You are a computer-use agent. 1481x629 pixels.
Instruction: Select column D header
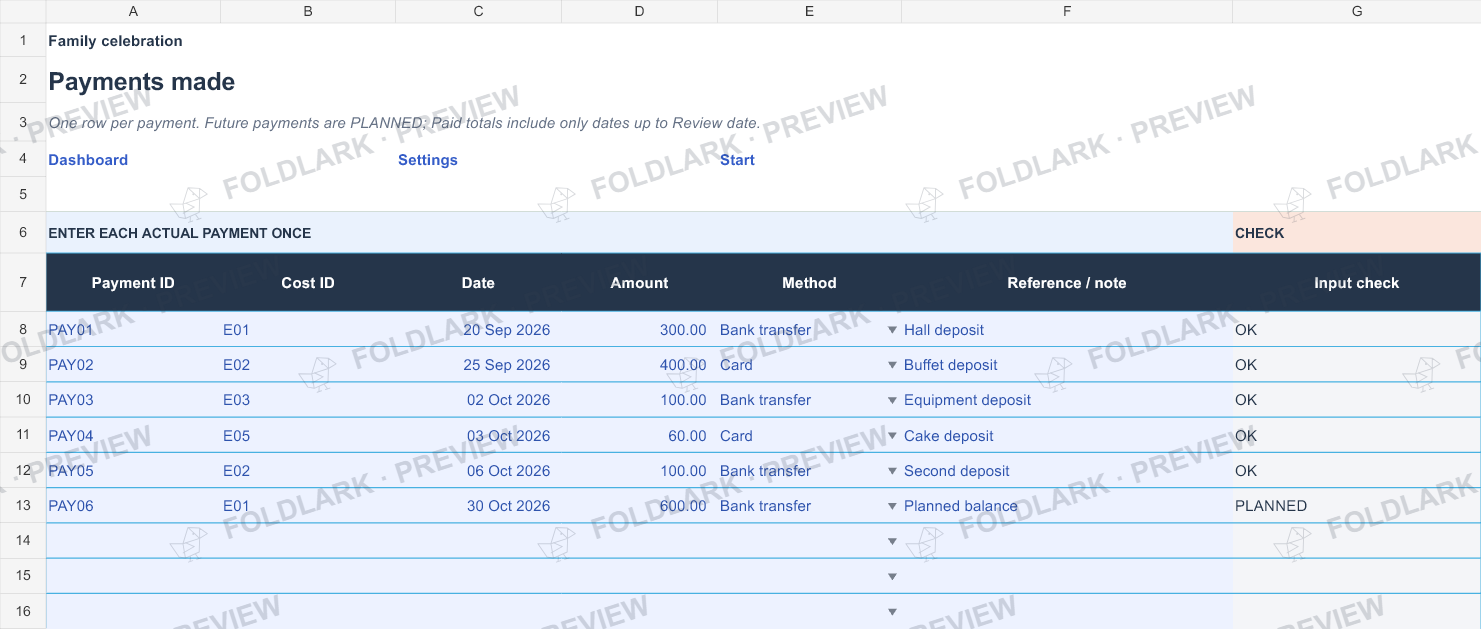click(639, 11)
